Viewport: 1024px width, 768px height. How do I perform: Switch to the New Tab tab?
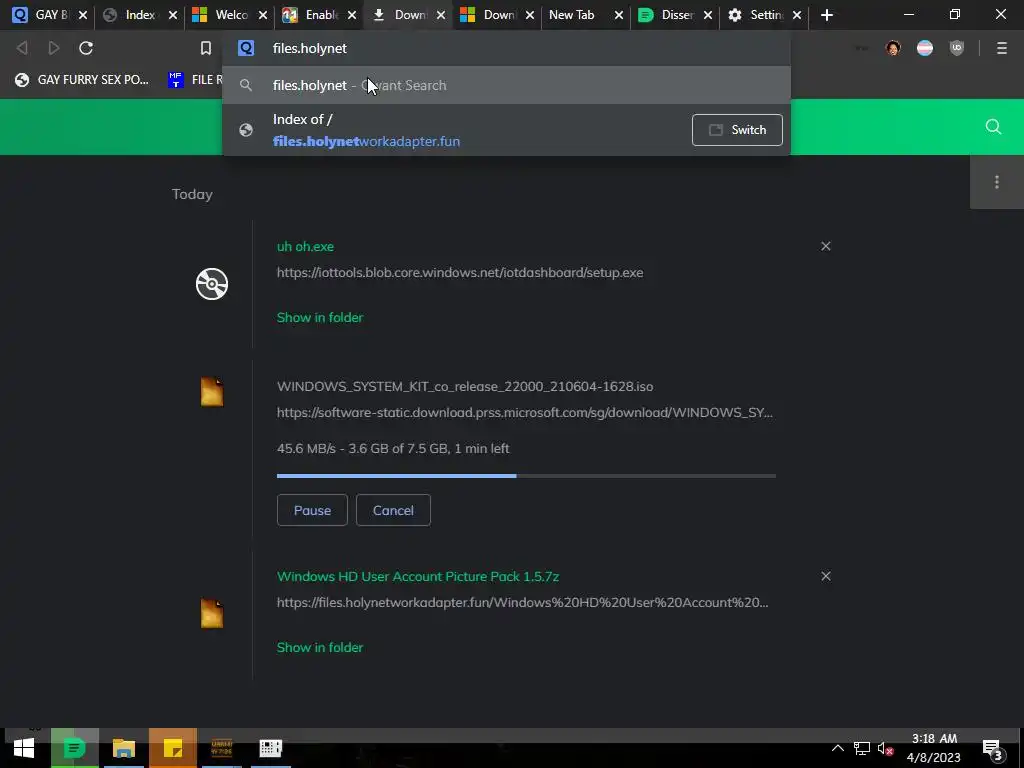(585, 15)
